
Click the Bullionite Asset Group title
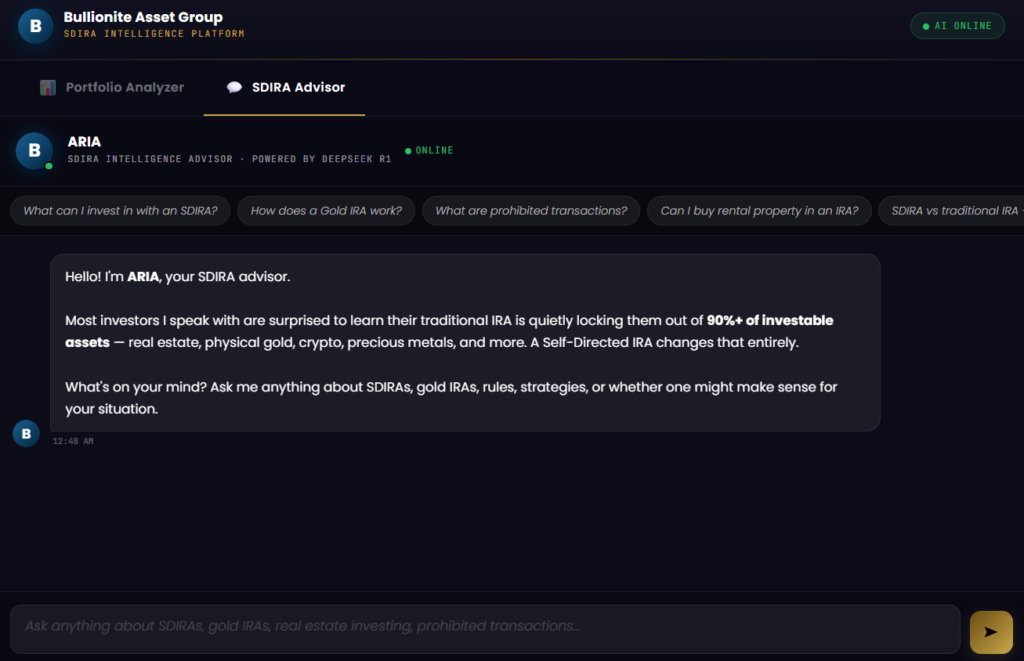pos(143,17)
